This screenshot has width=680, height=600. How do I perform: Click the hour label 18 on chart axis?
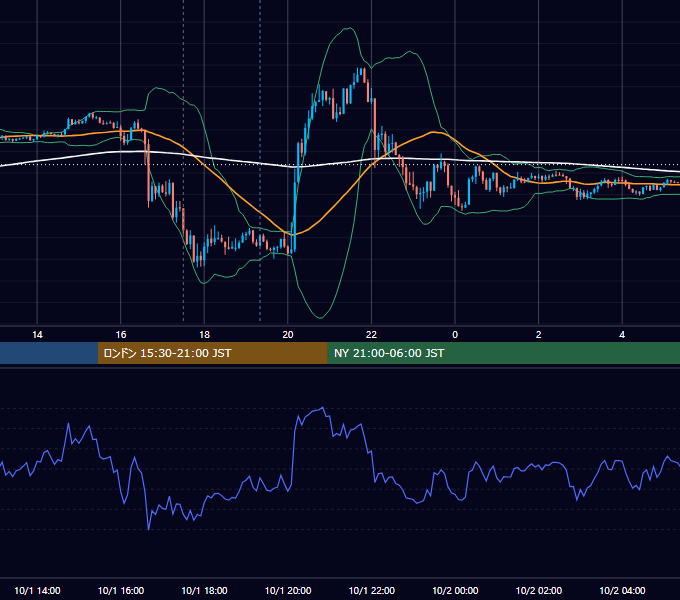(x=204, y=335)
